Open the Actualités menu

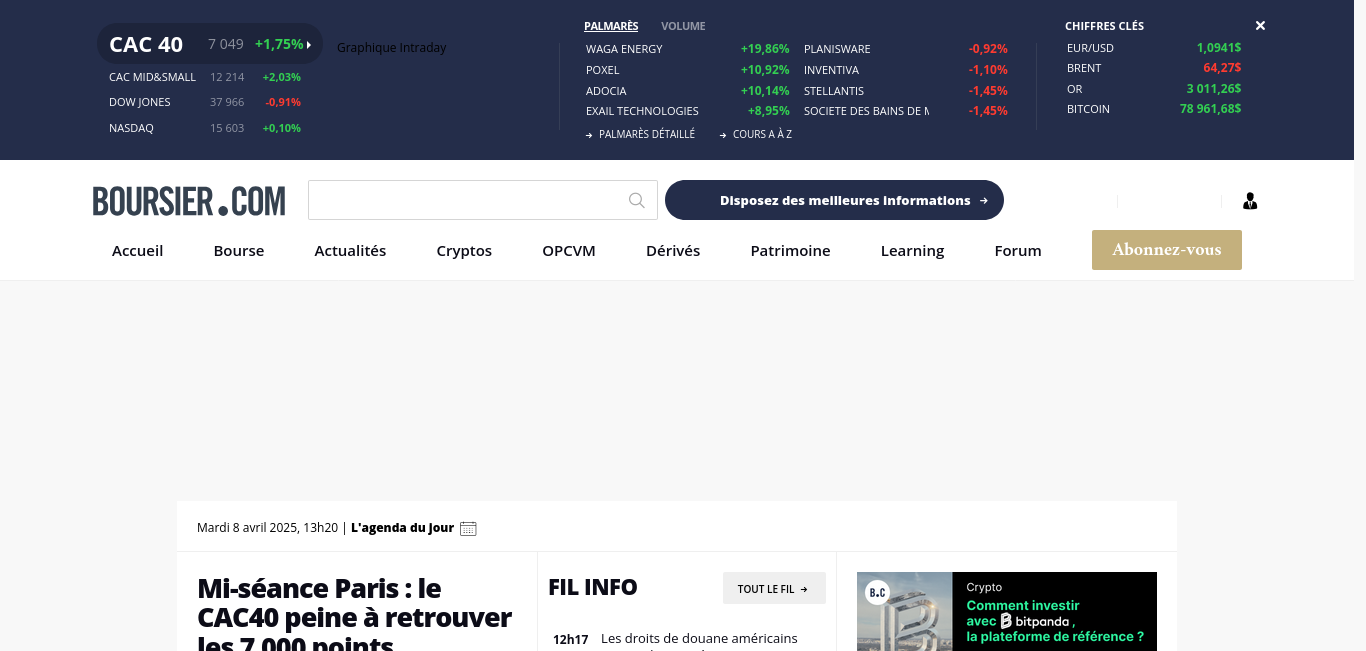[x=350, y=251]
